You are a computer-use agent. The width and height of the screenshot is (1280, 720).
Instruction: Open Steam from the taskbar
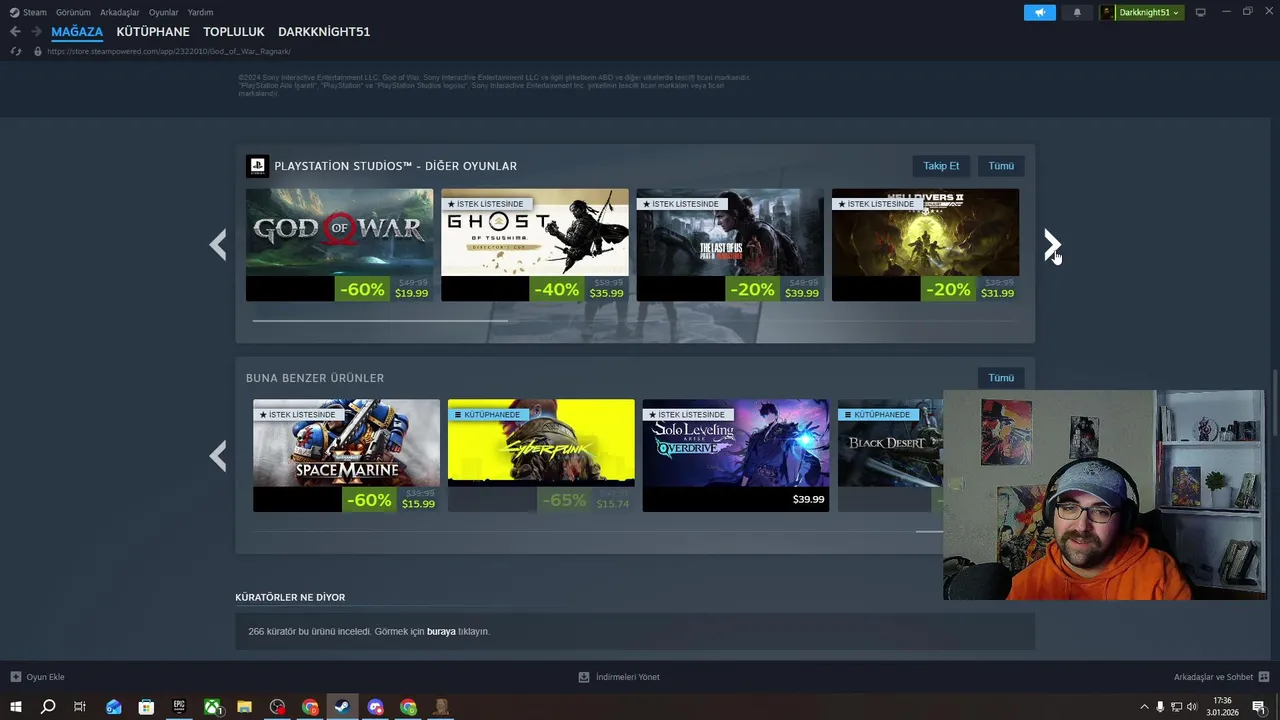pos(343,707)
